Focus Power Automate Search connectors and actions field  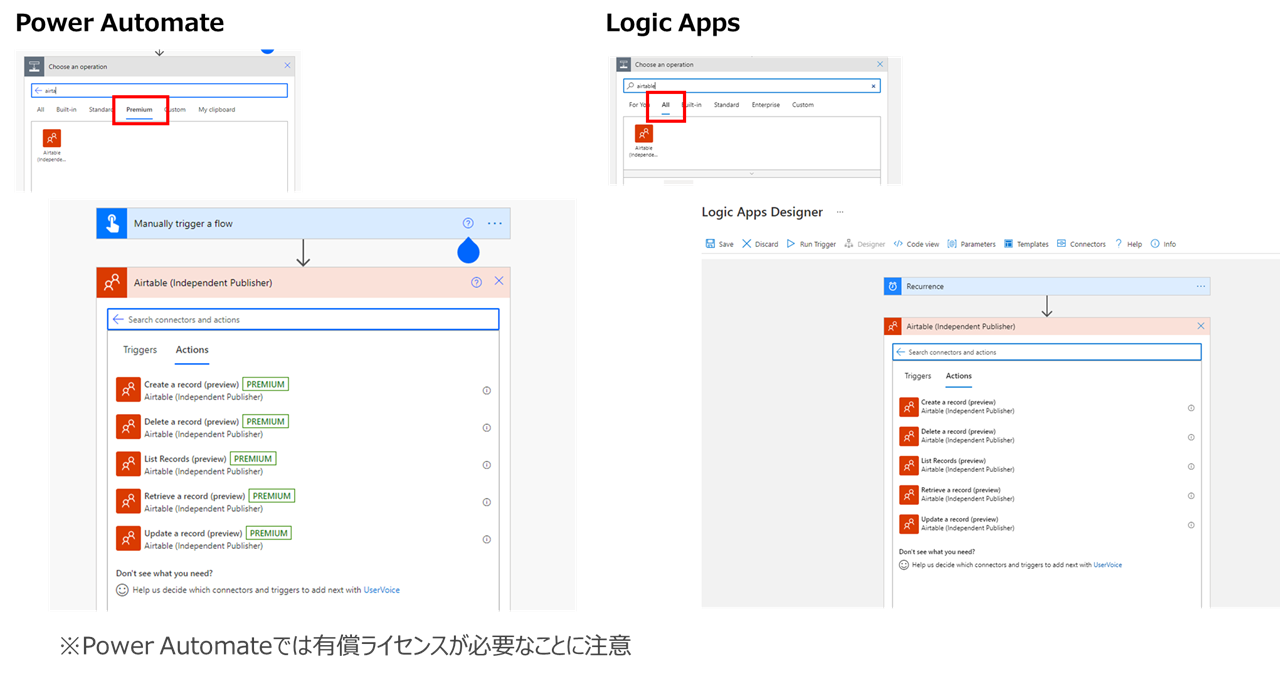tap(303, 319)
